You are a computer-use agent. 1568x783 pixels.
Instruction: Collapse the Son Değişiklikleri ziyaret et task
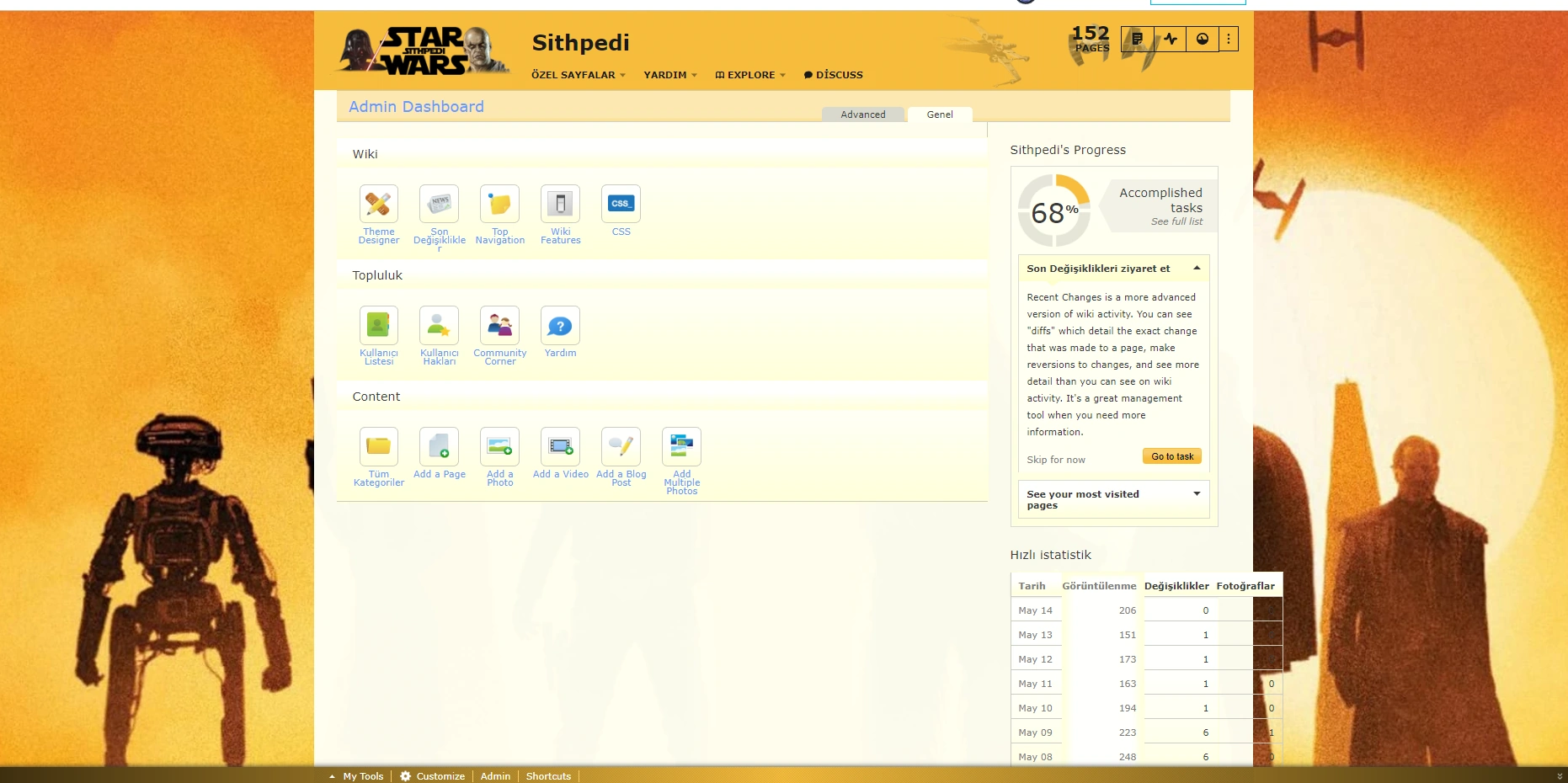tap(1113, 269)
